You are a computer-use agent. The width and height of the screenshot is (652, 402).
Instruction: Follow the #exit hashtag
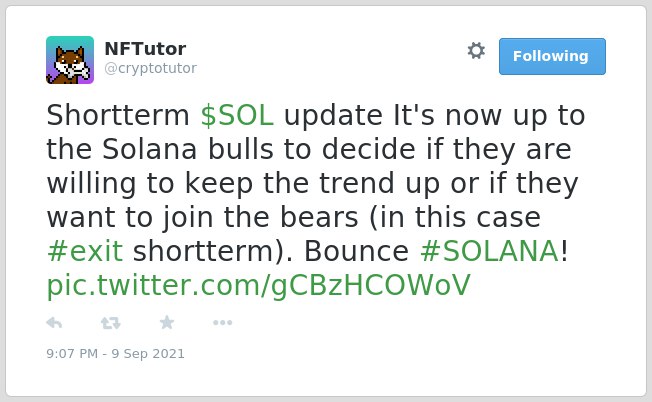point(85,251)
